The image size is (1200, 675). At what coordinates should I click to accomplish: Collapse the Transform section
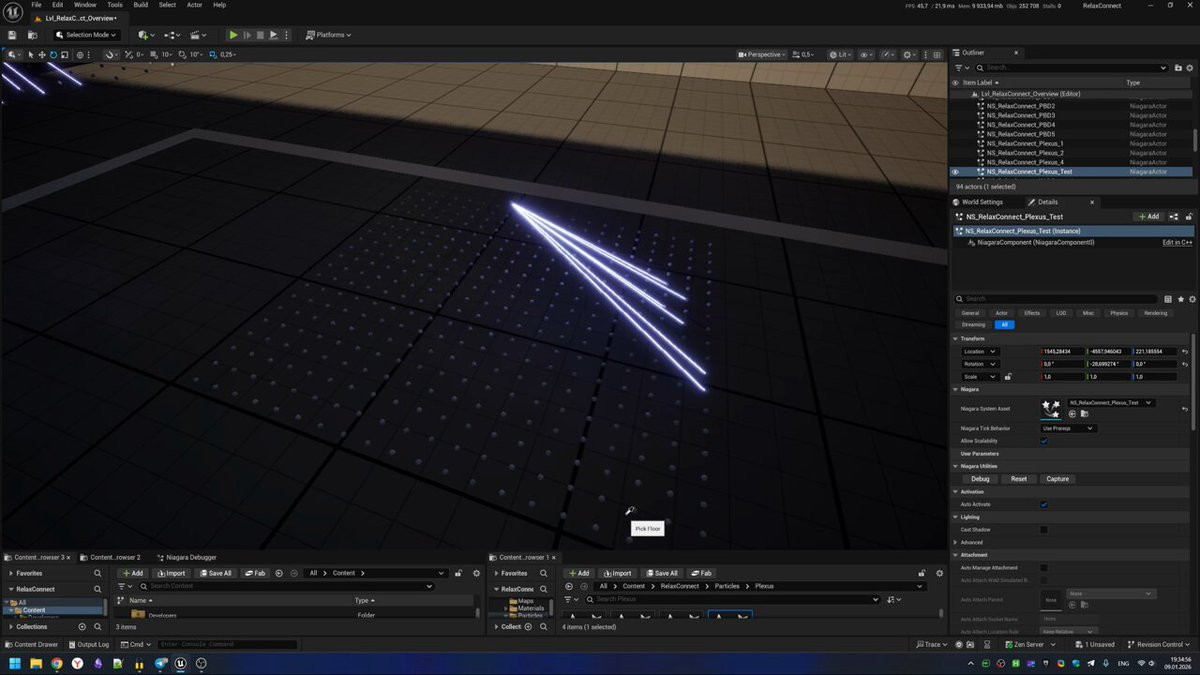pos(956,339)
